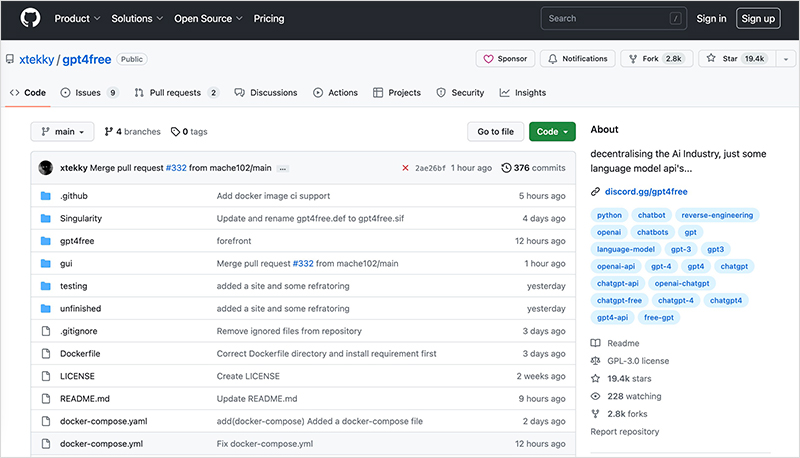Star the gpt4free repository

point(737,59)
